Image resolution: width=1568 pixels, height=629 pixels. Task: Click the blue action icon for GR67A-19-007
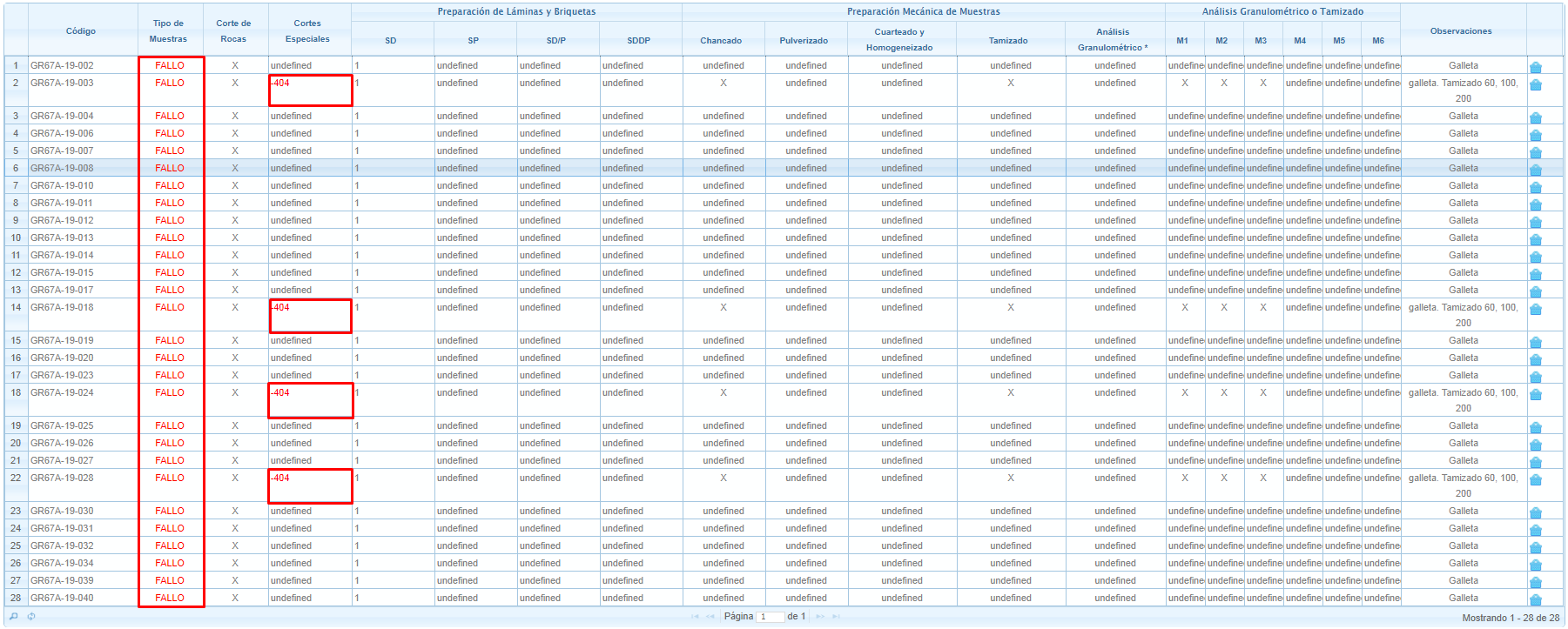coord(1536,152)
